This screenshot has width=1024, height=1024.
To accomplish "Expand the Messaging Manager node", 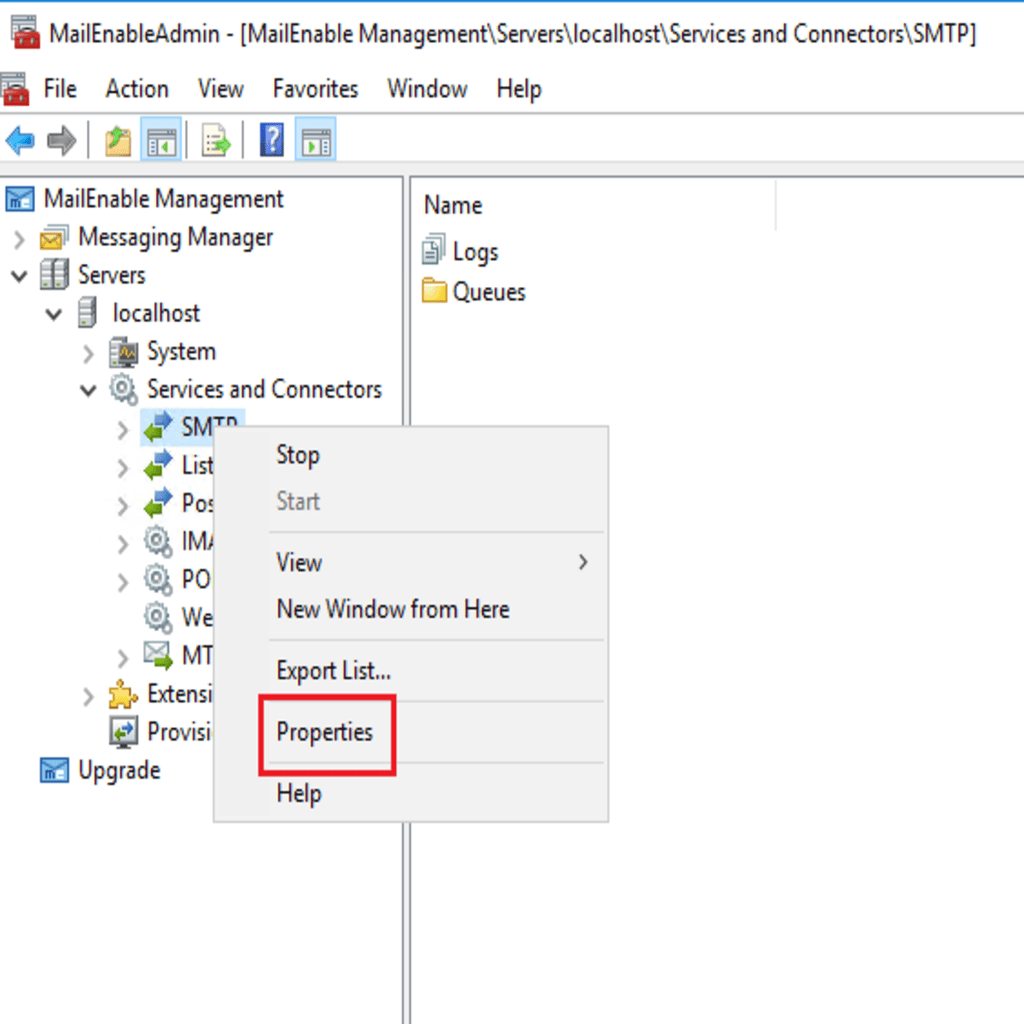I will click(x=19, y=240).
